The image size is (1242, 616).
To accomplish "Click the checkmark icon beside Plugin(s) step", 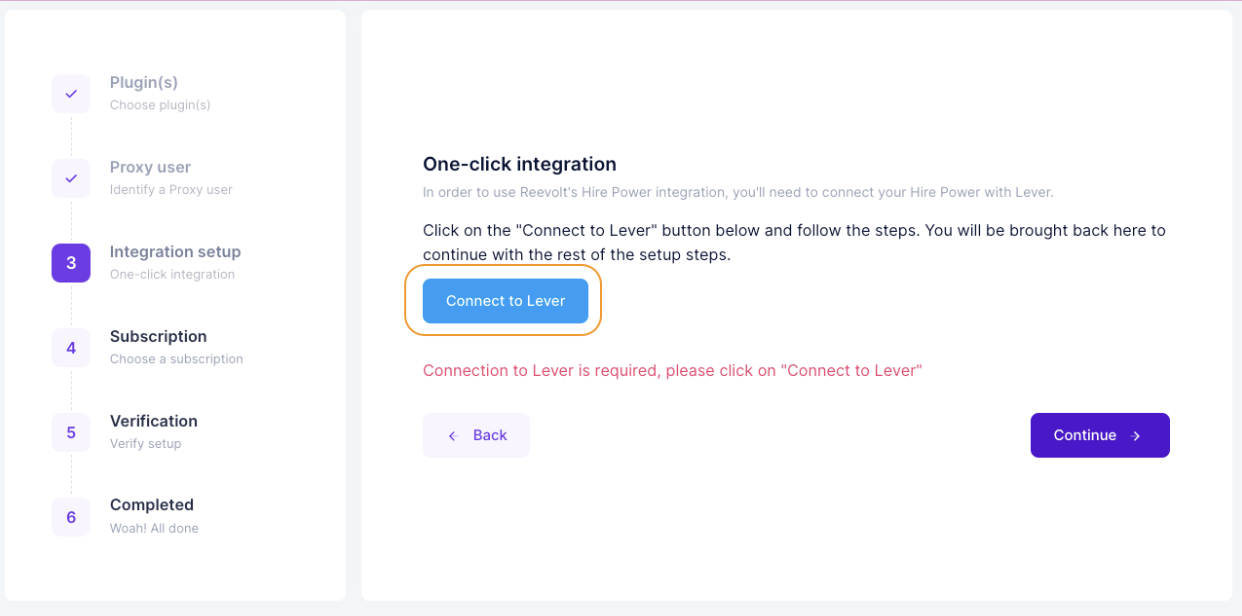I will coord(70,93).
